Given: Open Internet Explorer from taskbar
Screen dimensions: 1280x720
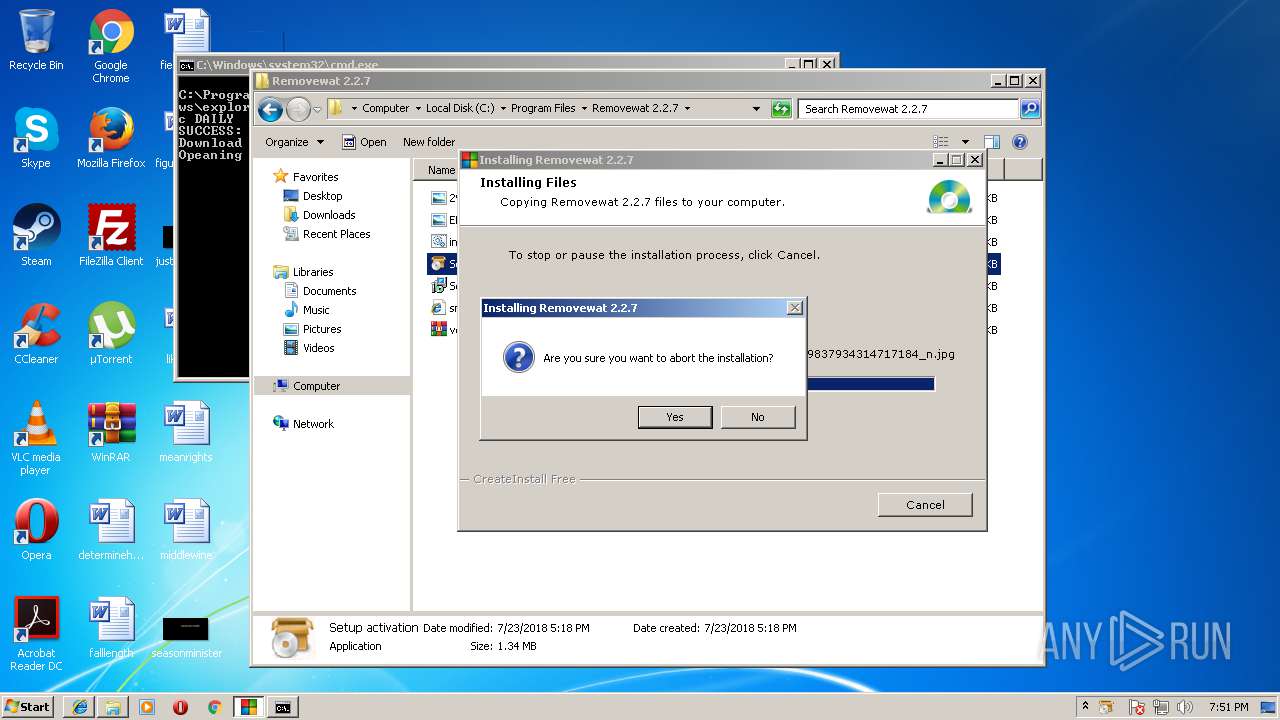Looking at the screenshot, I should 79,707.
